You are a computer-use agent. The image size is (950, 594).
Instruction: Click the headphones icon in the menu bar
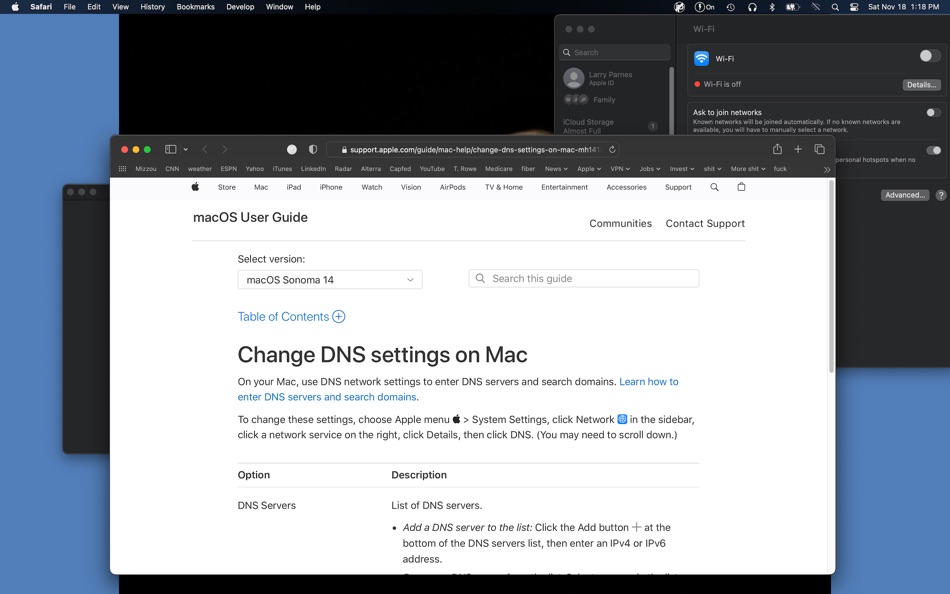[752, 7]
